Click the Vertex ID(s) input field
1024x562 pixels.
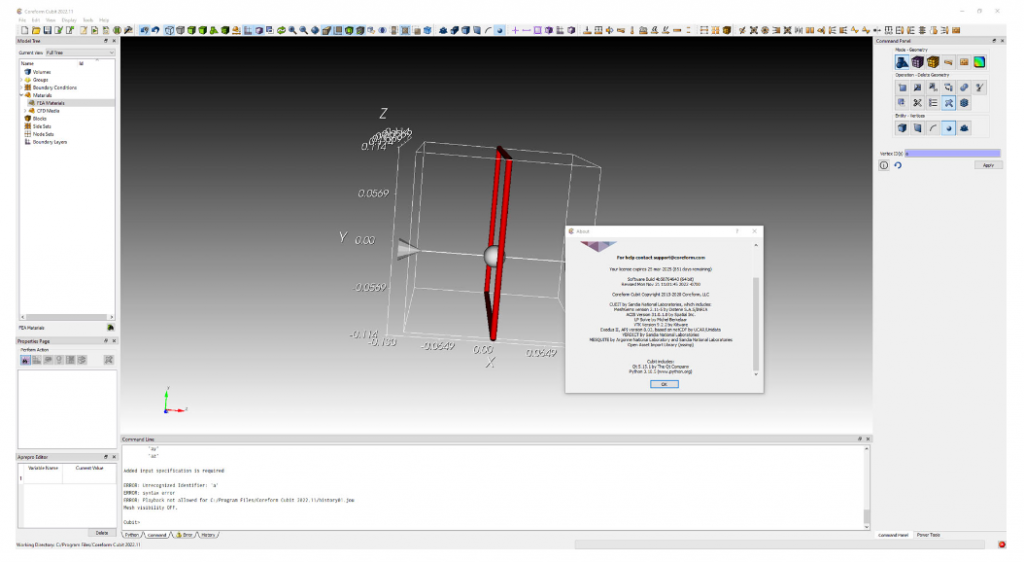coord(953,153)
